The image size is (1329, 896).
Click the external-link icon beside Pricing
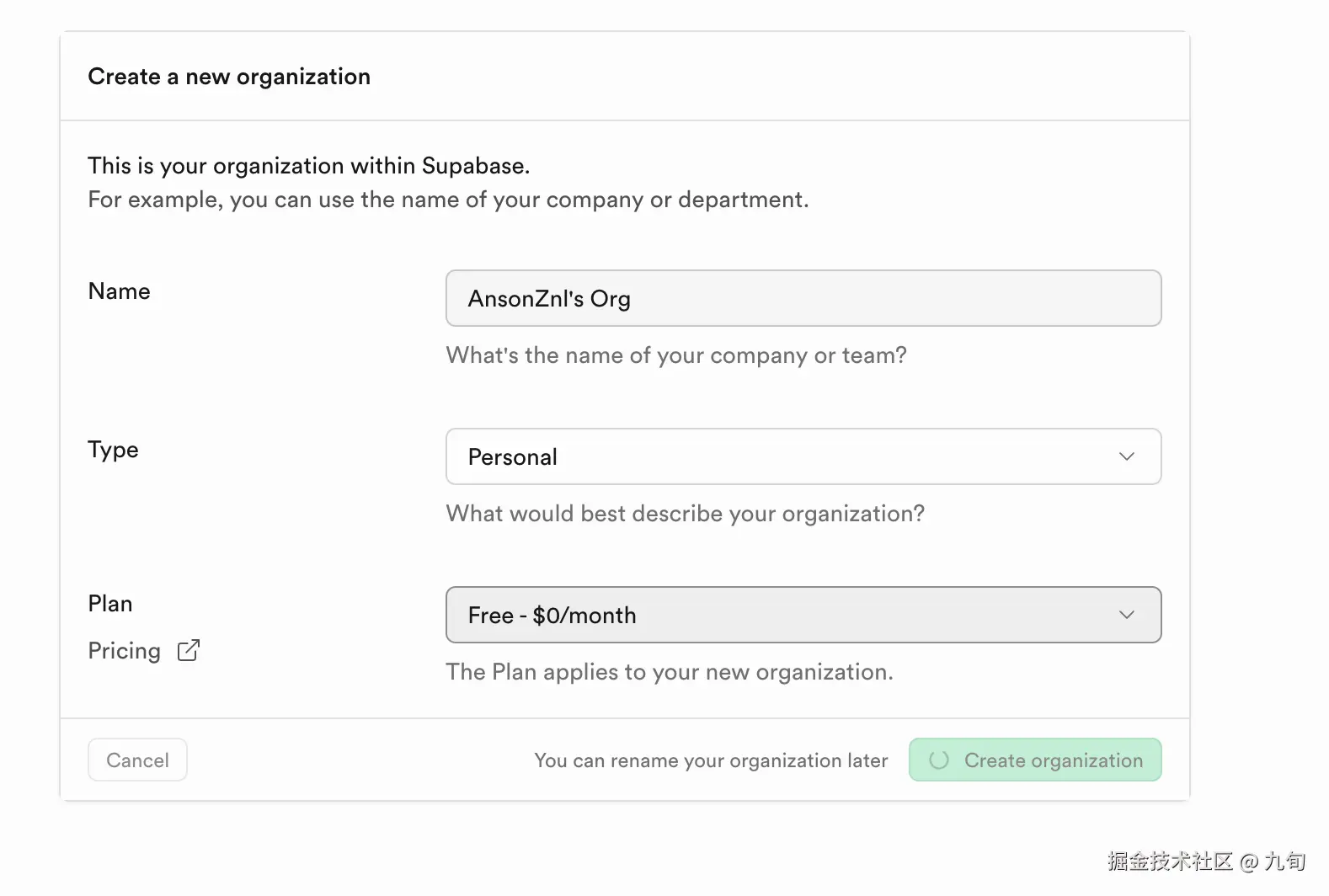point(189,650)
